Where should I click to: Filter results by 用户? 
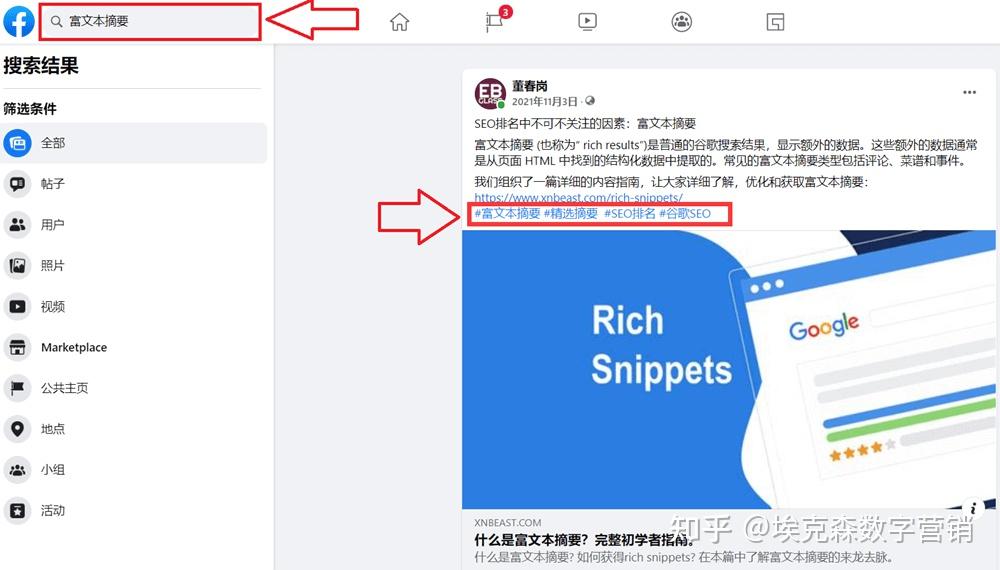tap(134, 224)
